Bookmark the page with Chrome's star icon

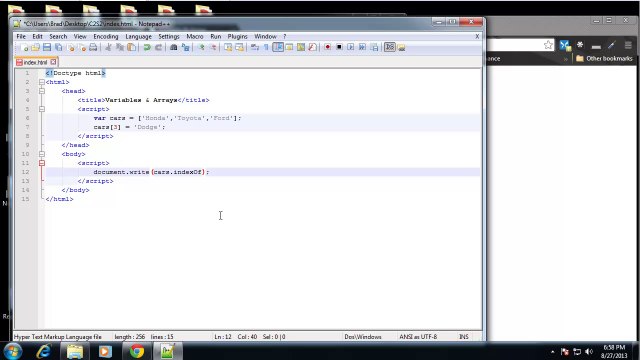tap(548, 45)
